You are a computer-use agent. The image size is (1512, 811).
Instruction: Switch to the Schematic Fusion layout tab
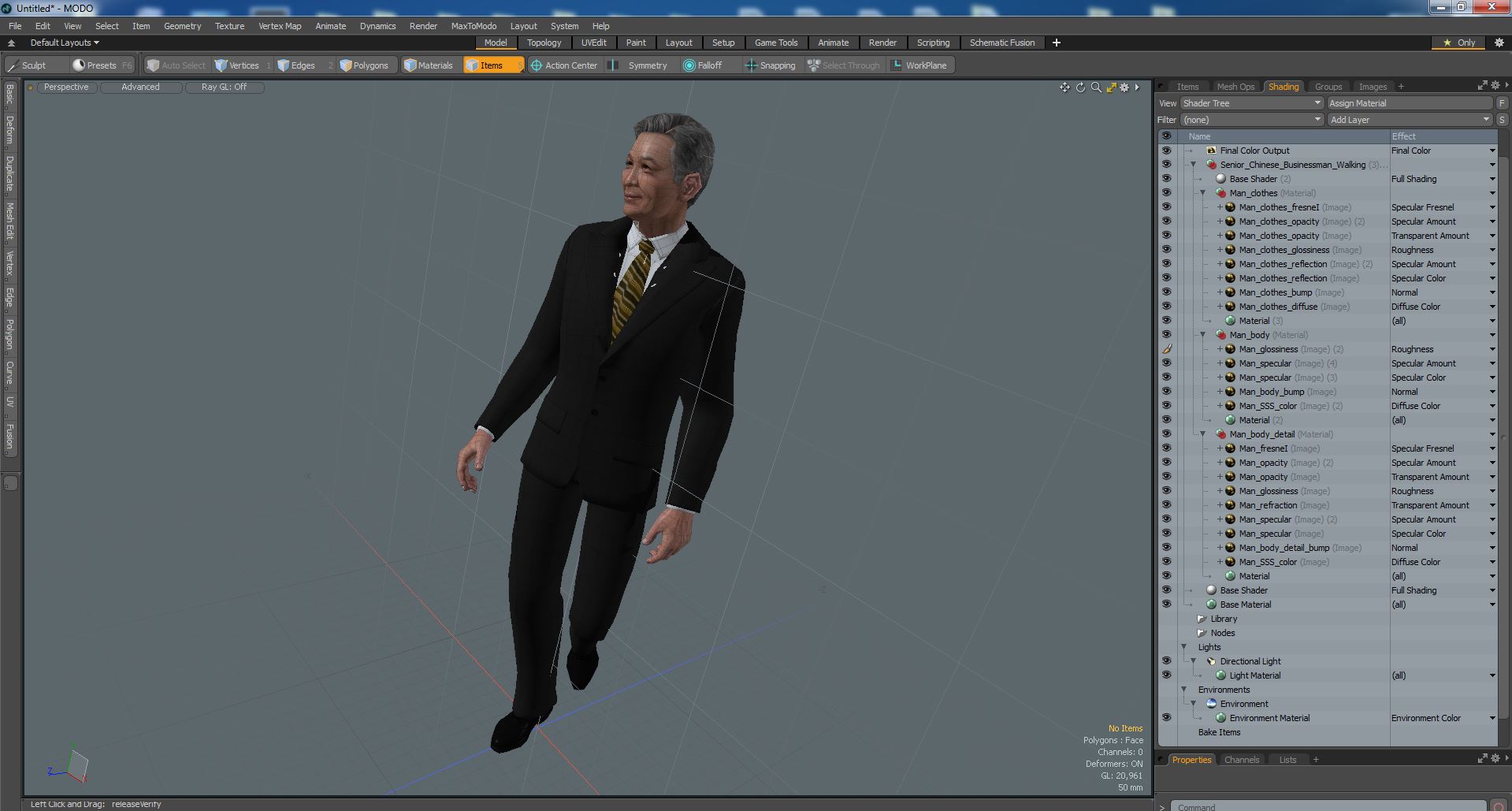(x=1002, y=43)
